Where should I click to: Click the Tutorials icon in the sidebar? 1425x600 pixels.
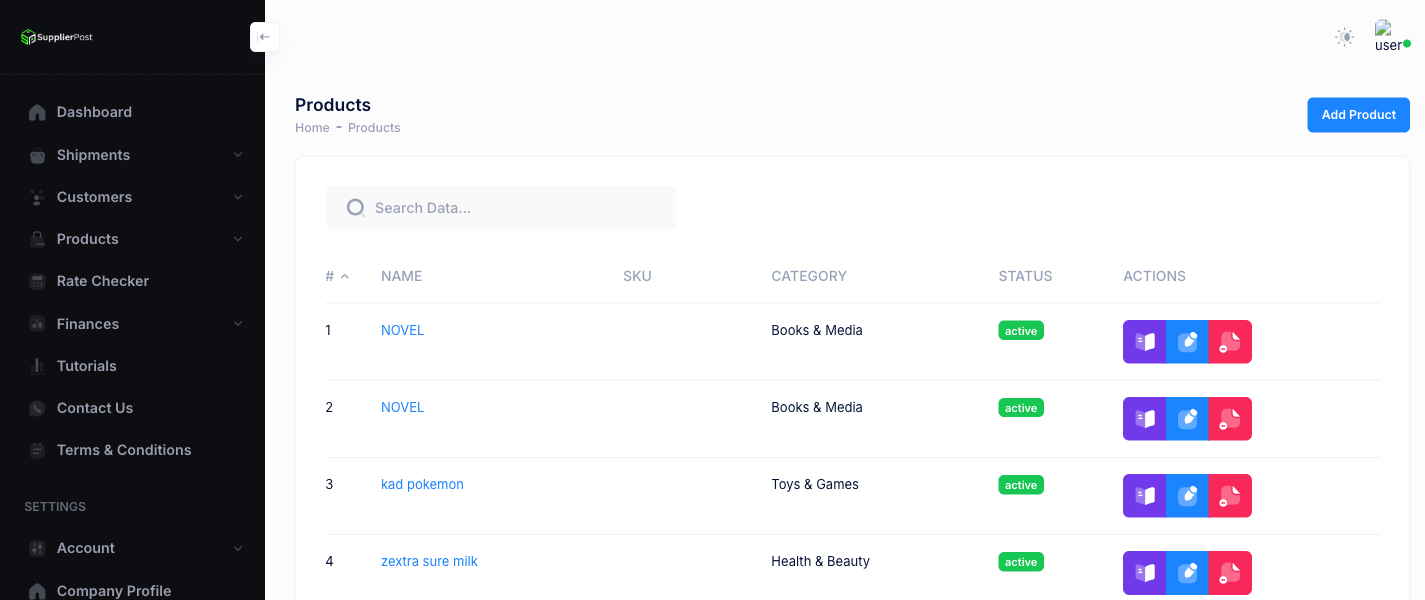click(36, 365)
